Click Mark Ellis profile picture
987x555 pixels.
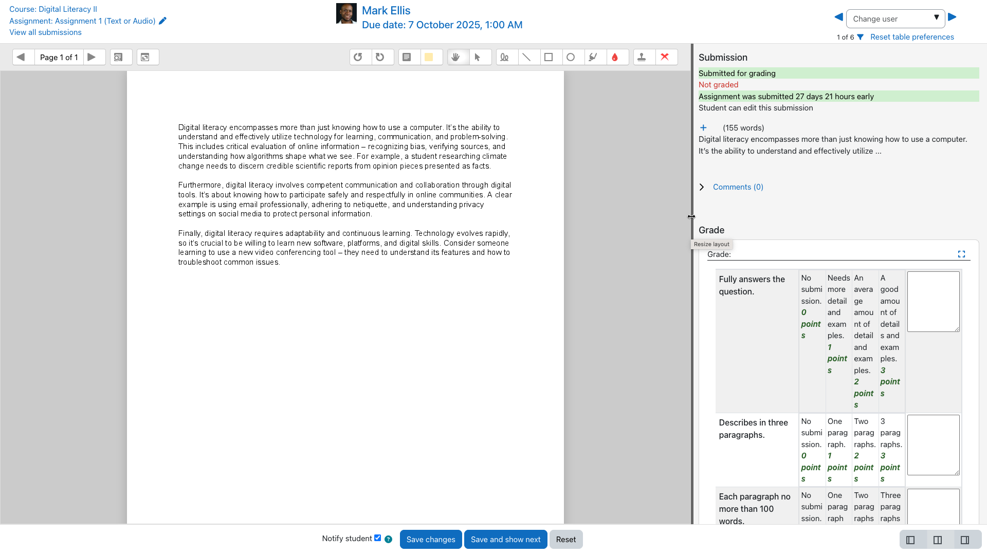[x=346, y=13]
